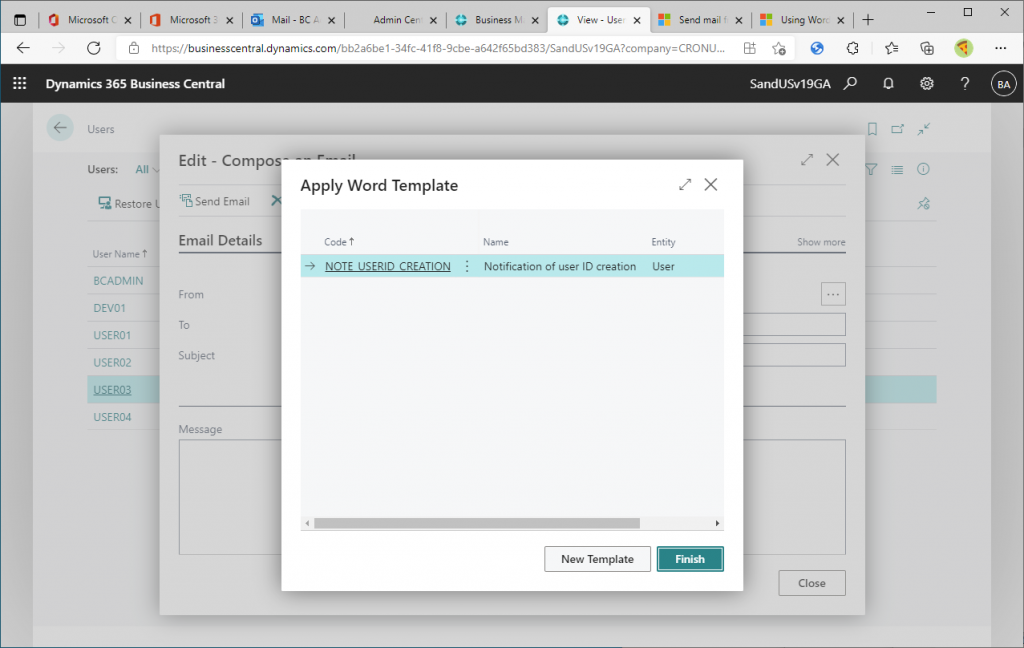Click the Entity column header
This screenshot has height=648, width=1024.
pos(663,242)
